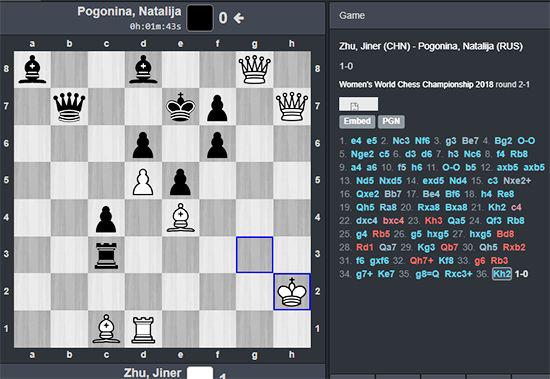
Task: Go to move 23. Kh3
Action: pos(433,221)
